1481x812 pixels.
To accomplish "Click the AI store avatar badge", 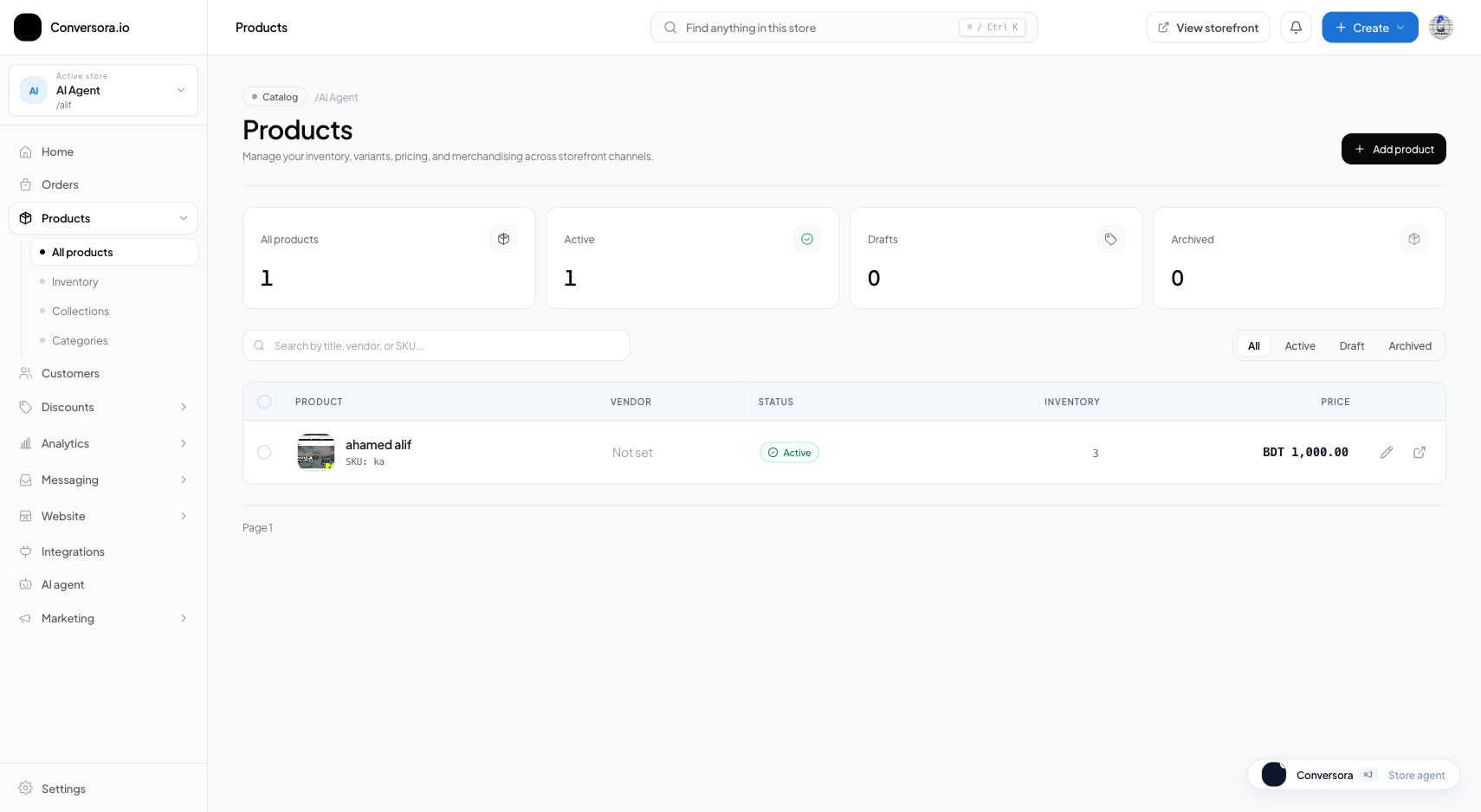I will [x=34, y=90].
